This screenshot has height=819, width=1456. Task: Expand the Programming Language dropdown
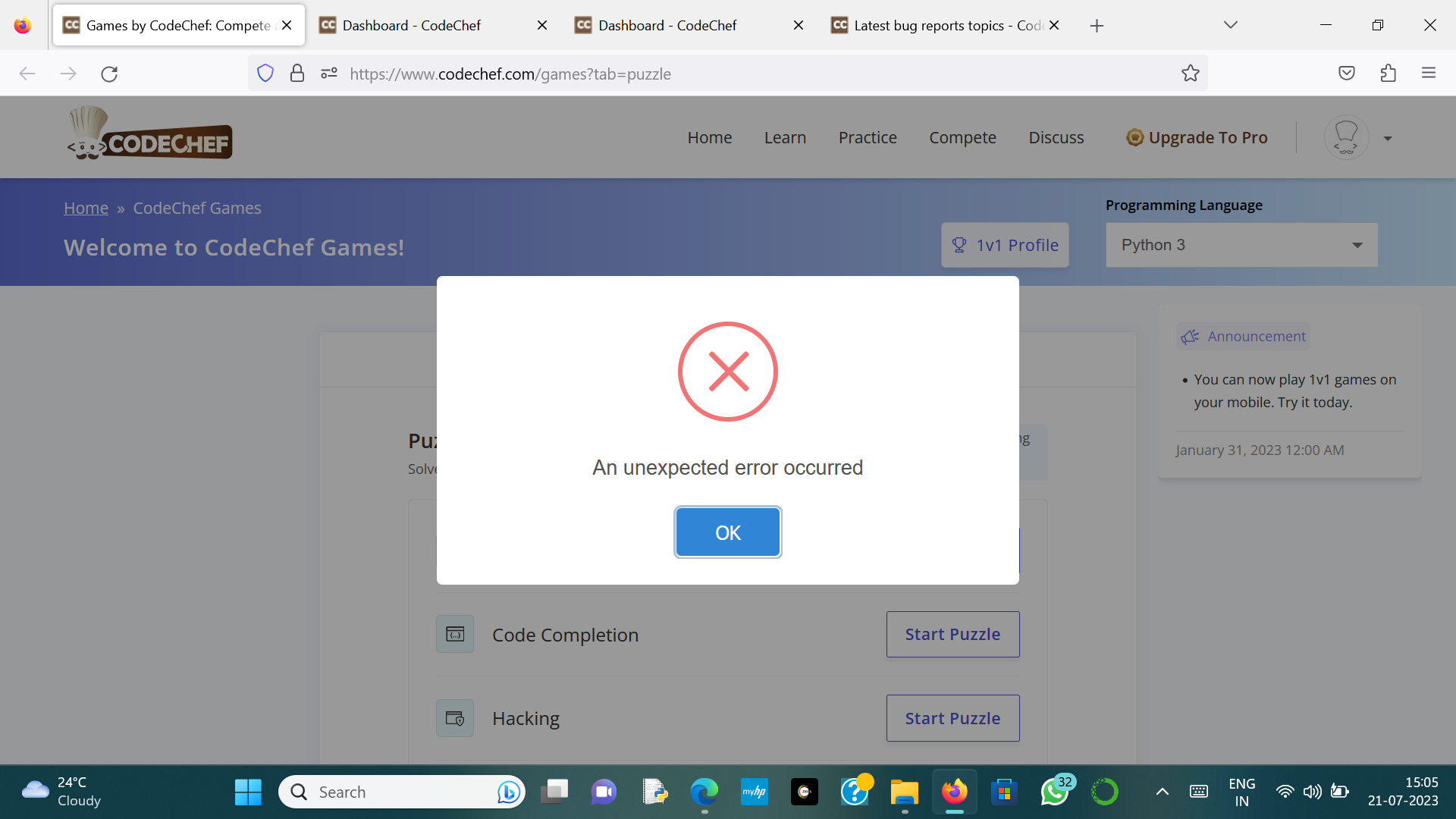[x=1241, y=245]
